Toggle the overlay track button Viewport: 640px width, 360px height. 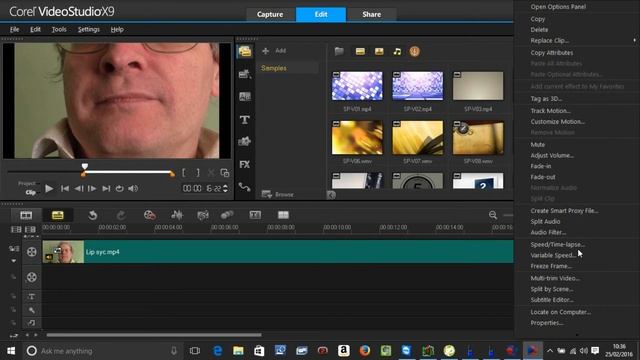point(31,277)
